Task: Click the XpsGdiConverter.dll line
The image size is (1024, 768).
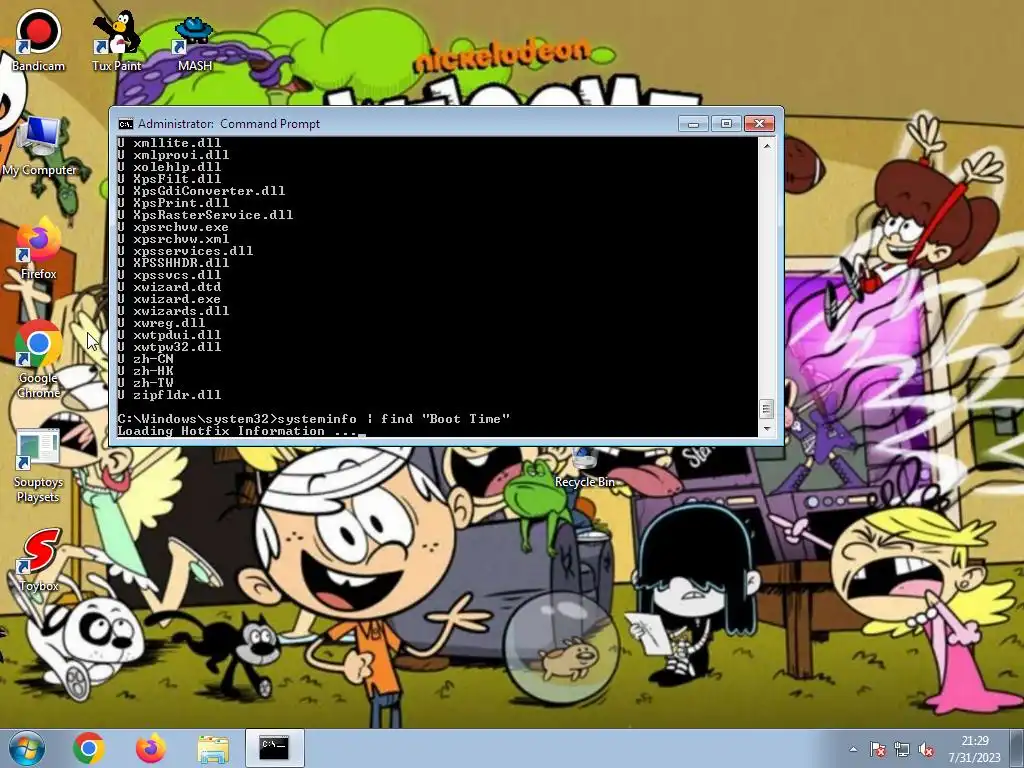Action: pyautogui.click(x=202, y=191)
